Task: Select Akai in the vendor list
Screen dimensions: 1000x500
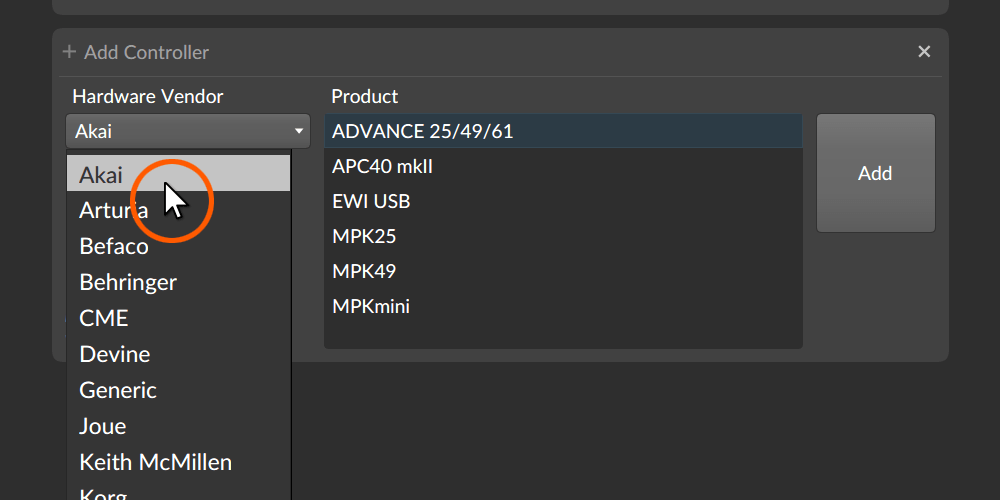Action: tap(179, 174)
